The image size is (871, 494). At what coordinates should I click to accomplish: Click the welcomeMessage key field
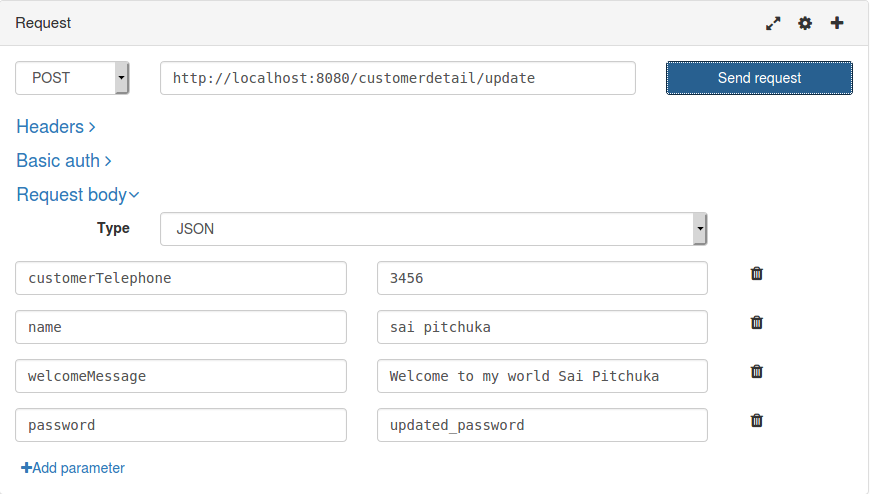[x=181, y=376]
